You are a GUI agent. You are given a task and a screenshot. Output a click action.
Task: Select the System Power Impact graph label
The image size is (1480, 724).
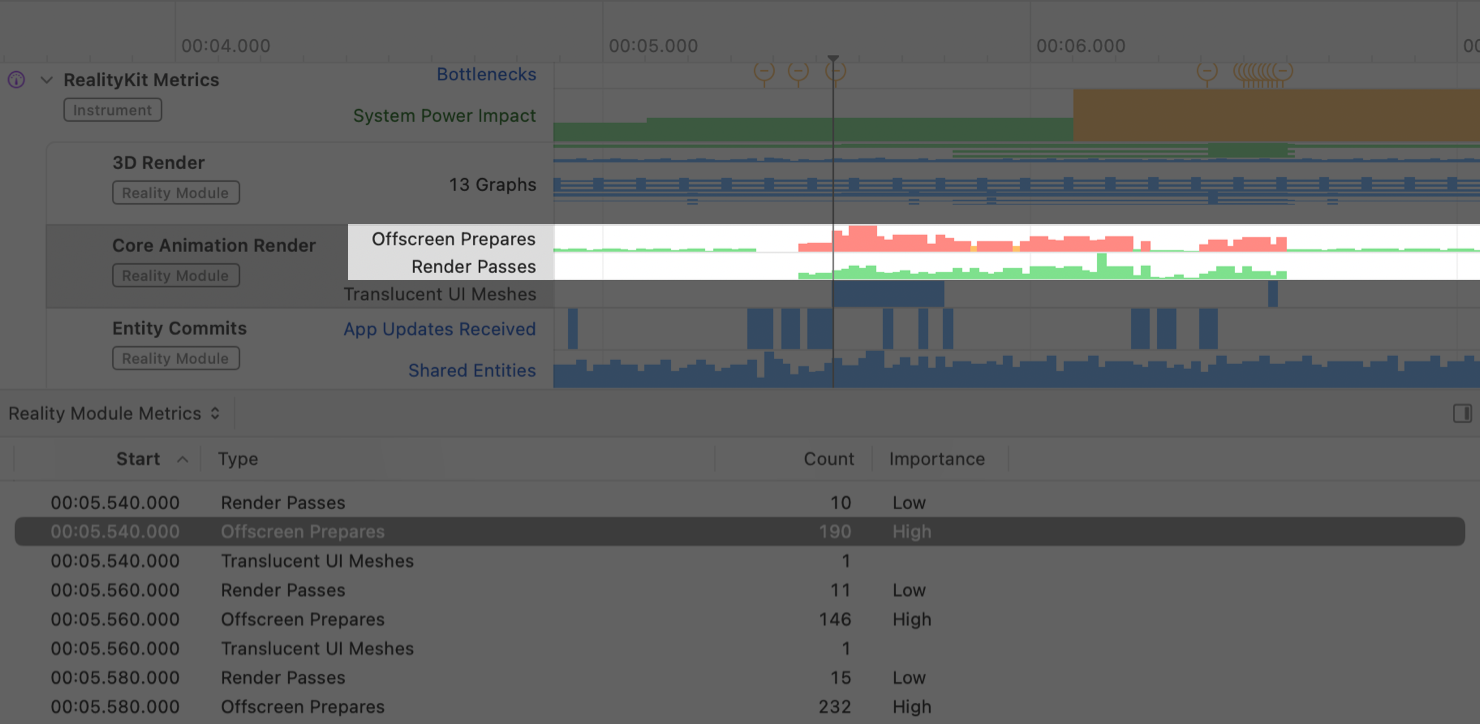444,115
